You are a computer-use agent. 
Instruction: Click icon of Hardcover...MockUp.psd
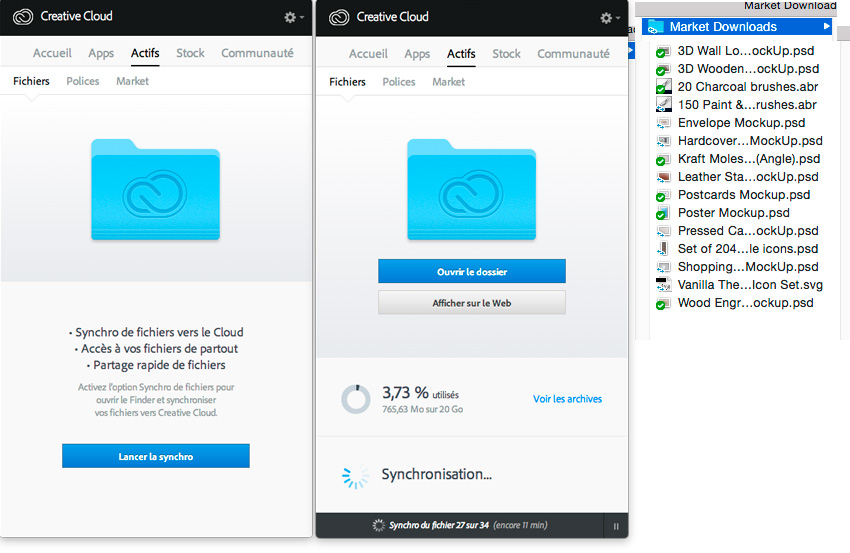pos(663,141)
